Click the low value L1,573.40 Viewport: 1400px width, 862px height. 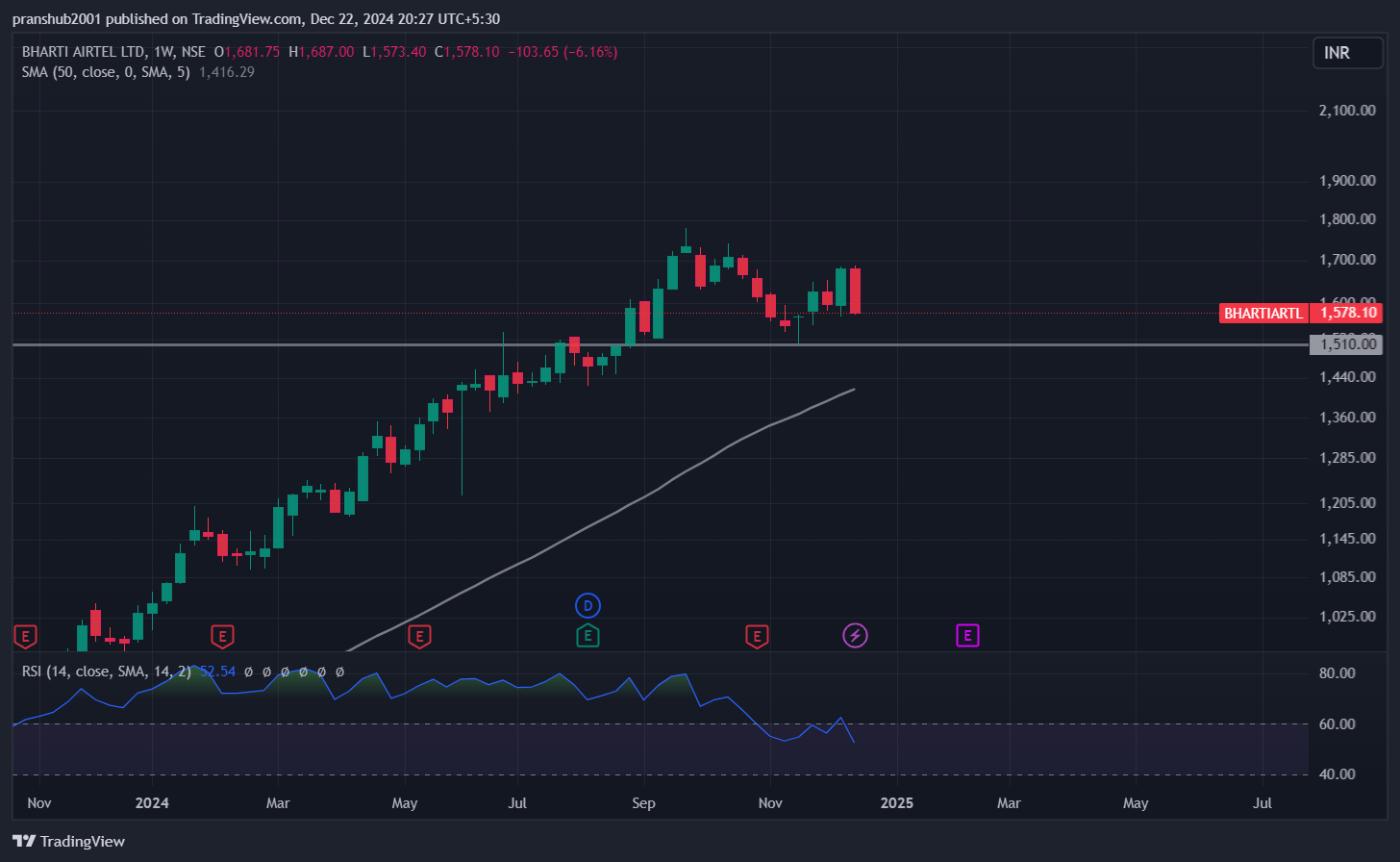coord(394,52)
